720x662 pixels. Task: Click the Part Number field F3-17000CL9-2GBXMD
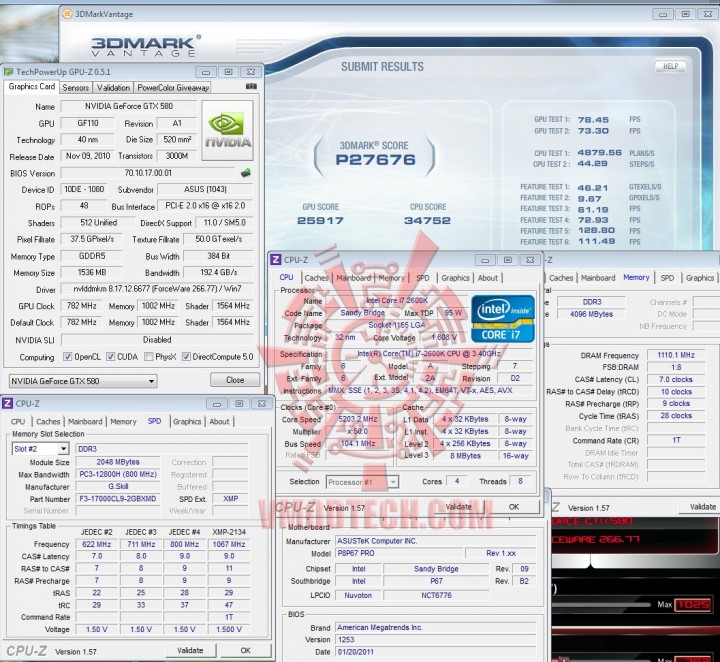(x=118, y=499)
